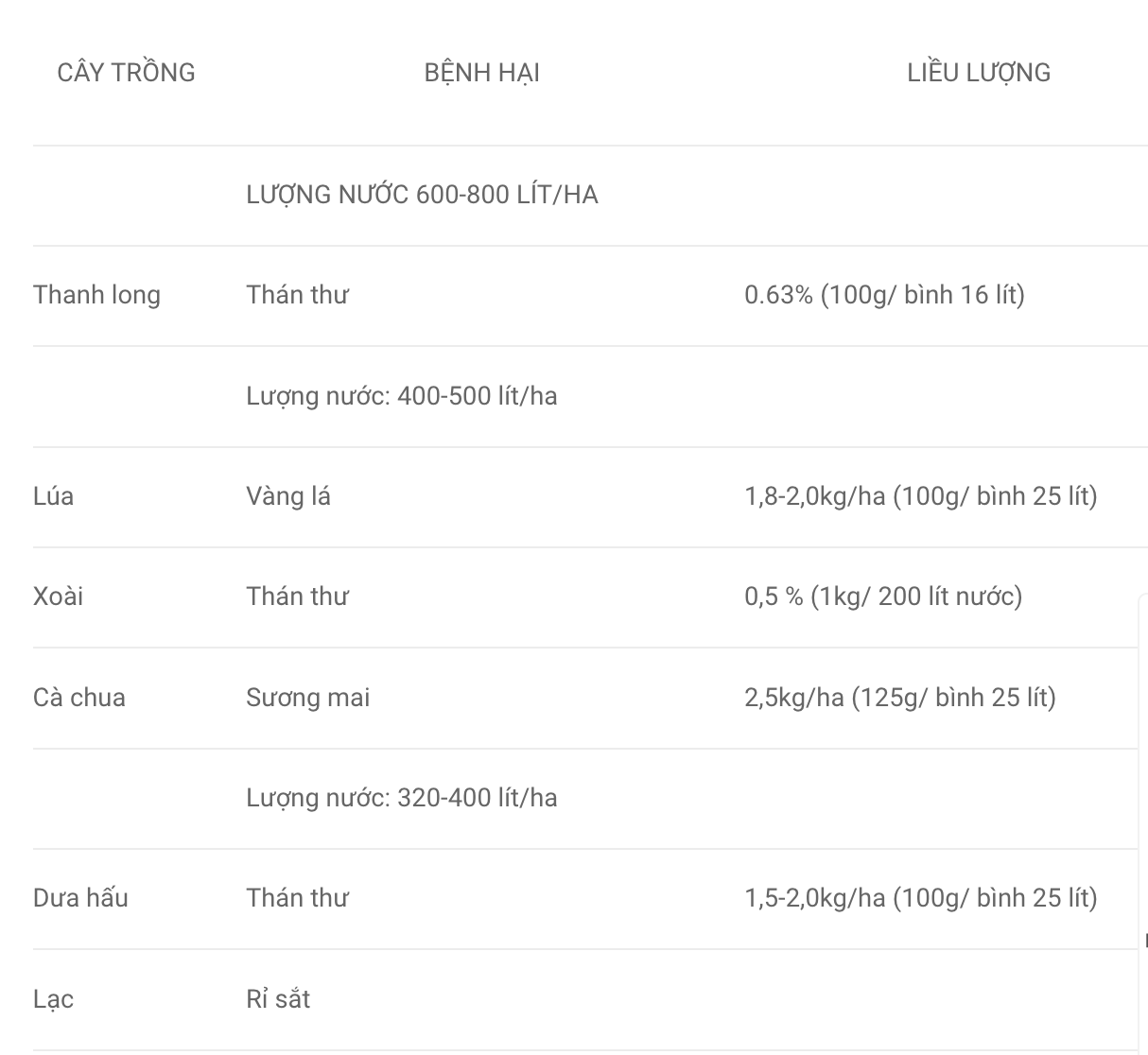The width and height of the screenshot is (1148, 1055).
Task: Click the CÂY TRỒNG column header
Action: [x=126, y=73]
